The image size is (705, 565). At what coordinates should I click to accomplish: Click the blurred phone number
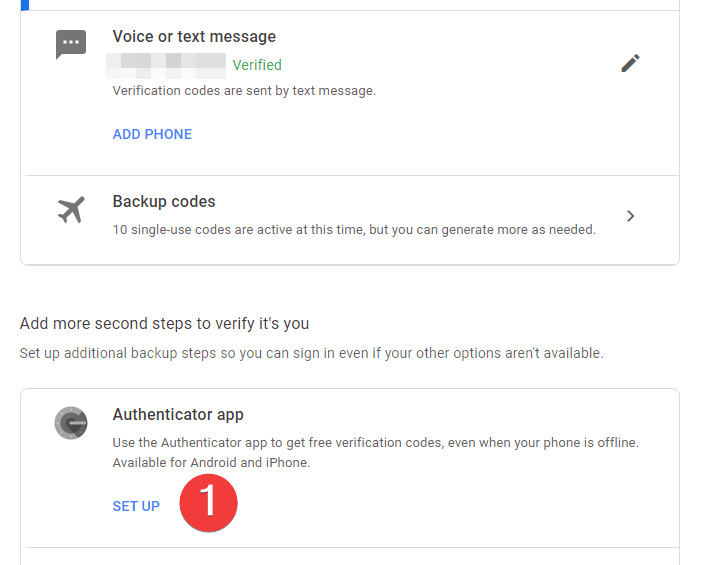click(x=166, y=66)
